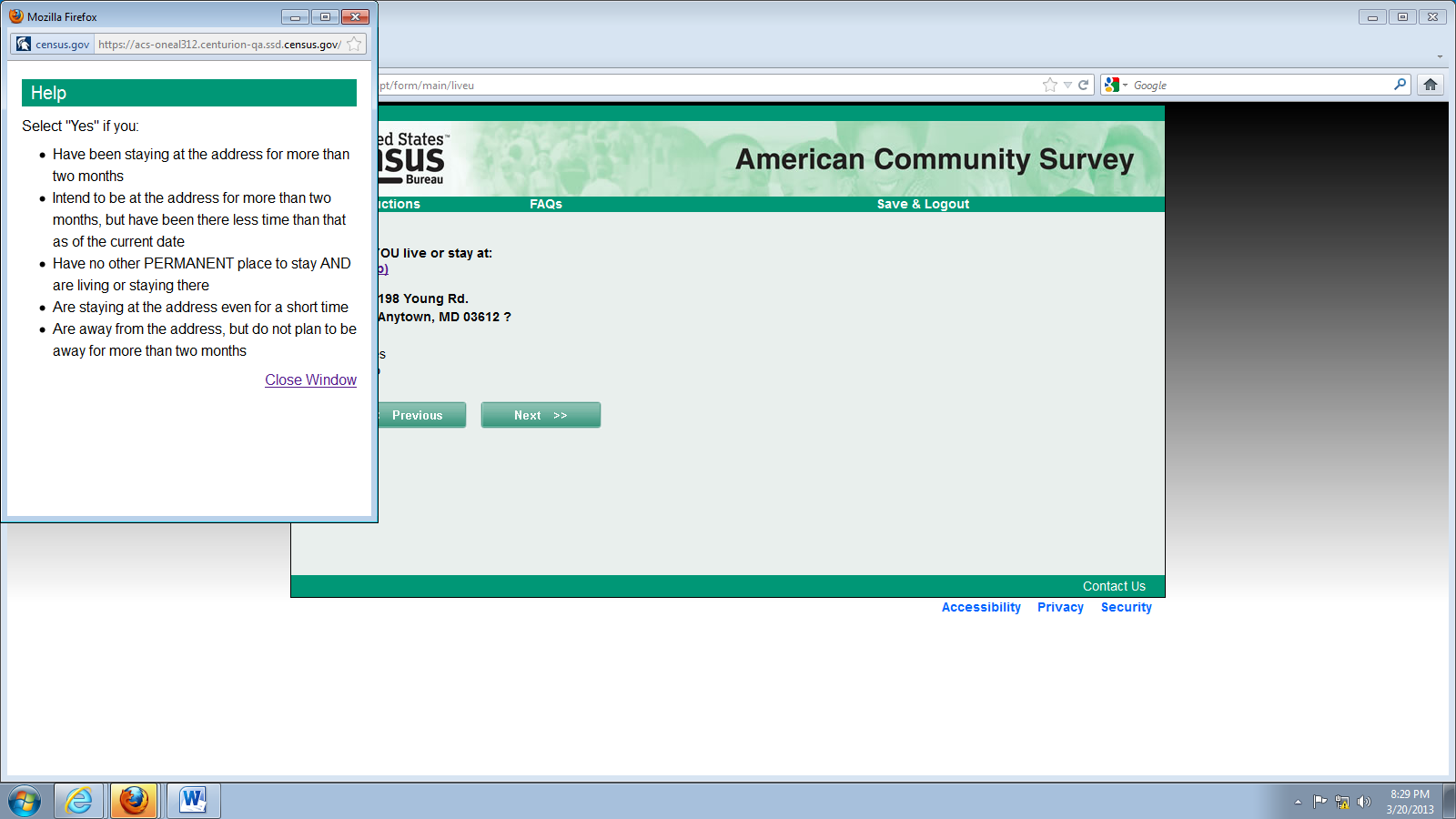Click the census.gov site identity icon in Help popup
This screenshot has width=1456, height=819.
[x=24, y=44]
